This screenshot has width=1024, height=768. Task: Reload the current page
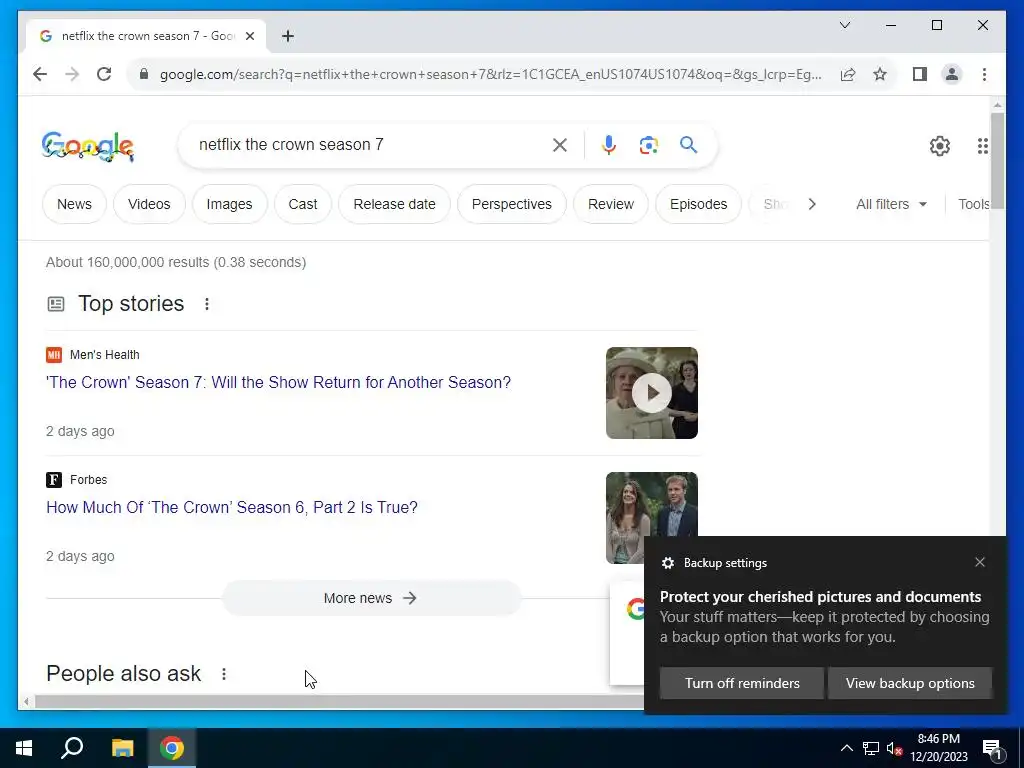click(104, 74)
